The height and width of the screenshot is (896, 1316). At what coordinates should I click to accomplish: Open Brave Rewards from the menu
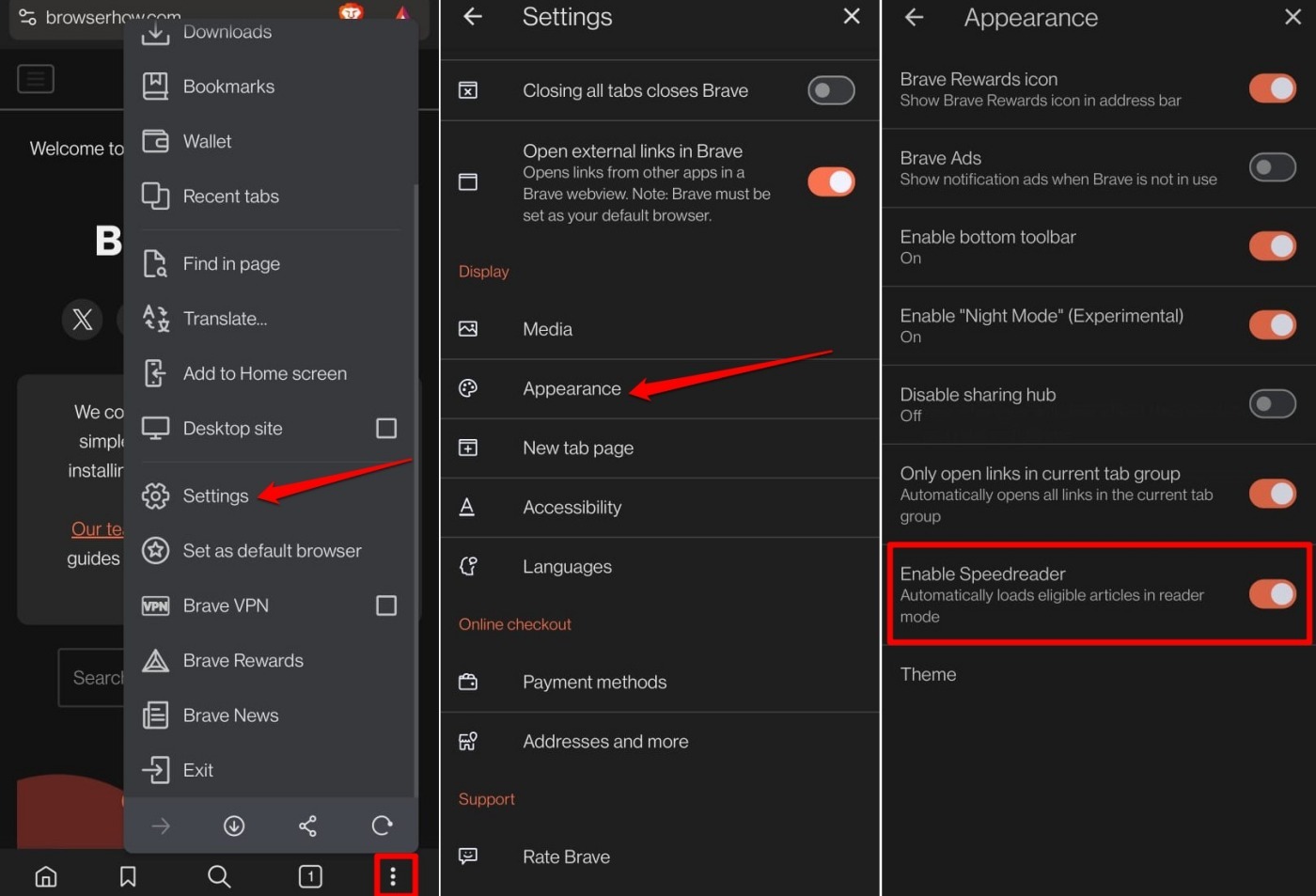click(271, 660)
